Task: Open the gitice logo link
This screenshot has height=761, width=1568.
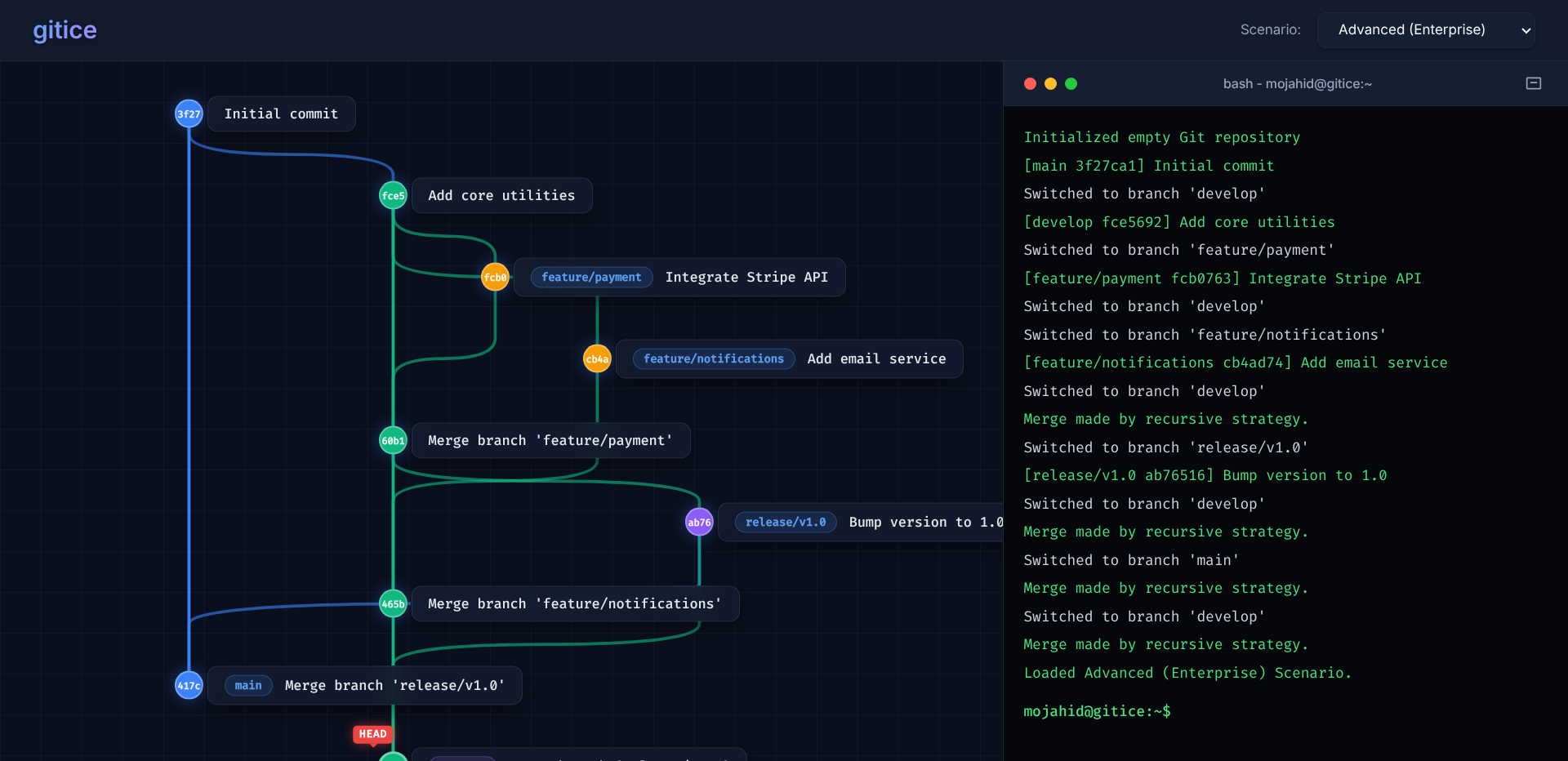Action: pyautogui.click(x=65, y=30)
